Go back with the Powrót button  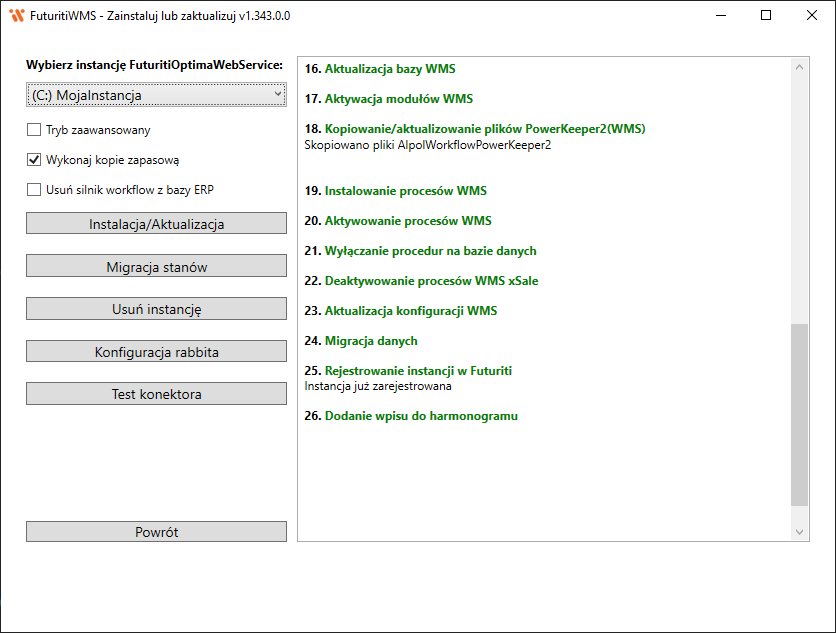point(156,532)
